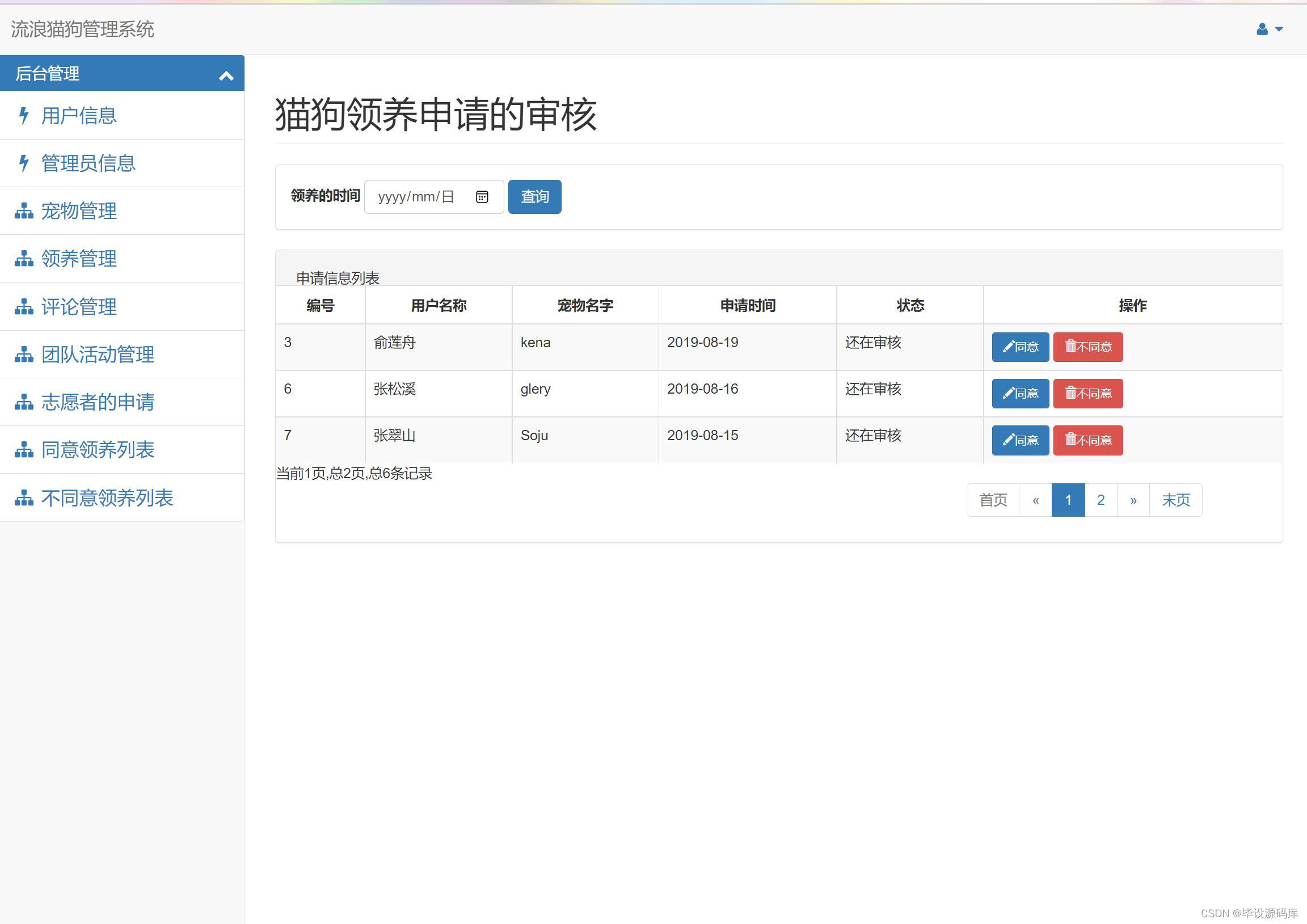Click the 状态 column header

910,306
